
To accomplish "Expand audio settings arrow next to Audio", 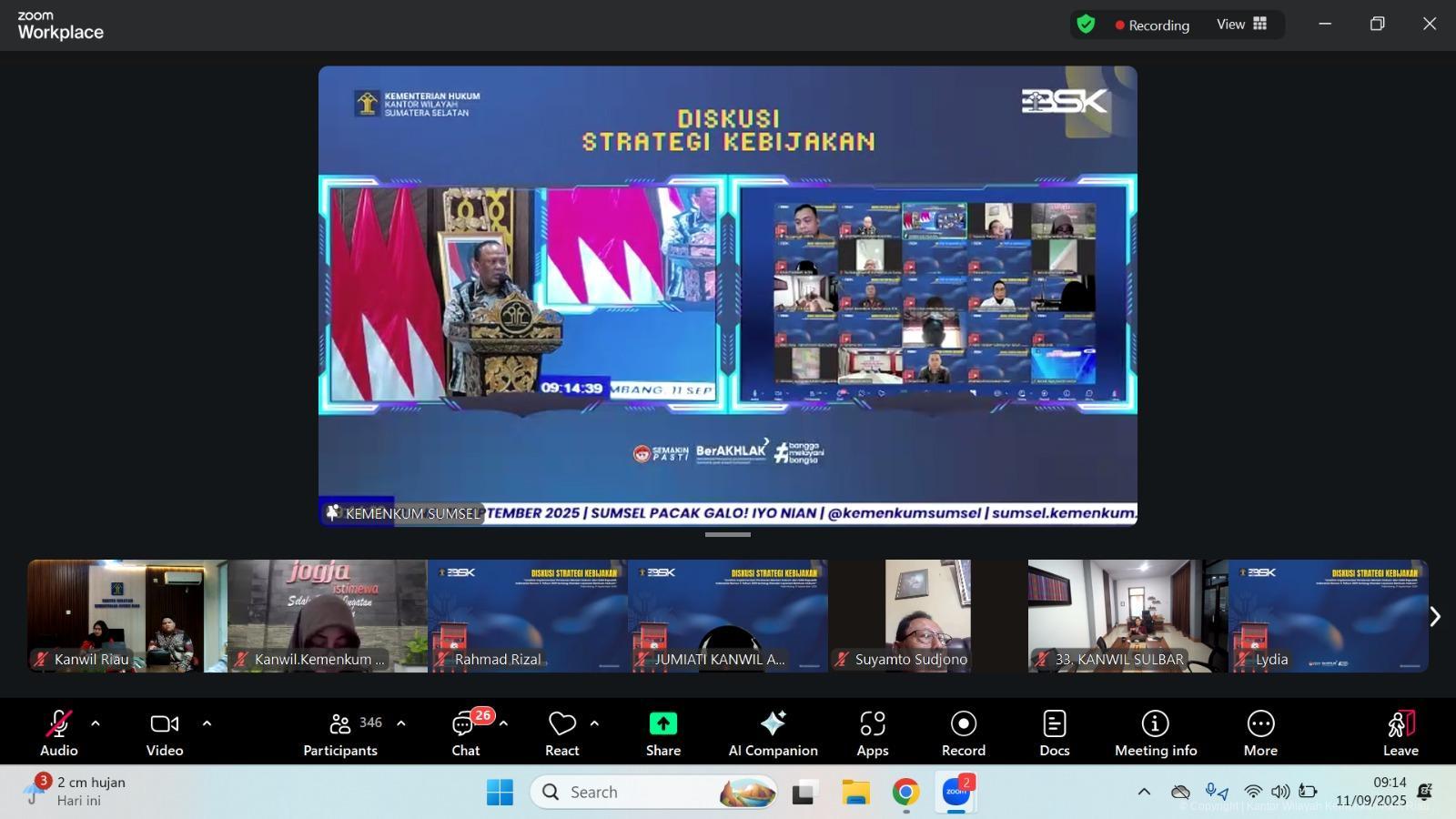I will click(96, 723).
